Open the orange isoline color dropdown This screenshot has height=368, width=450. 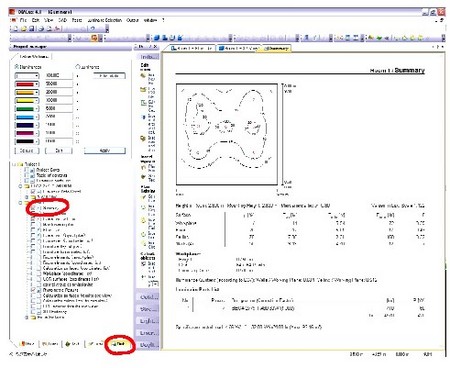(37, 92)
